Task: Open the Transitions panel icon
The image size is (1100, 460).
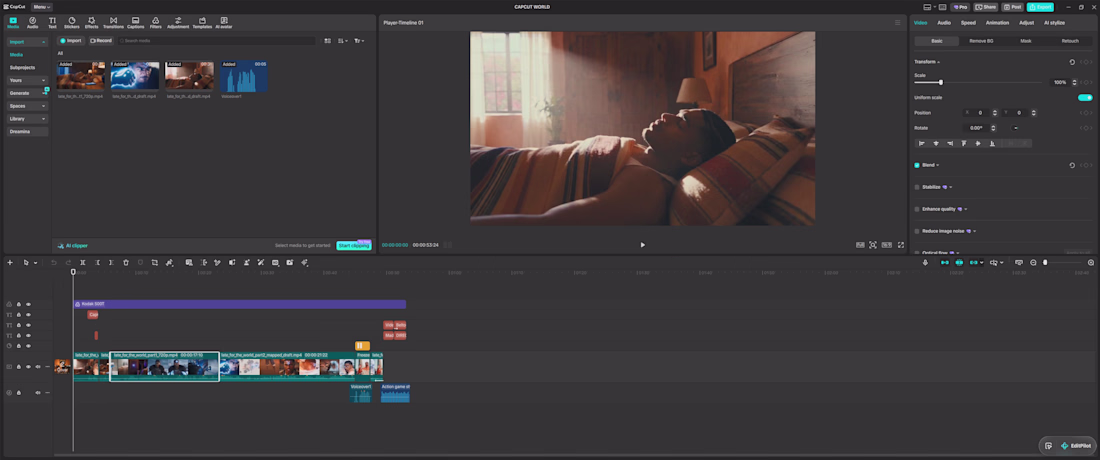Action: click(x=113, y=22)
